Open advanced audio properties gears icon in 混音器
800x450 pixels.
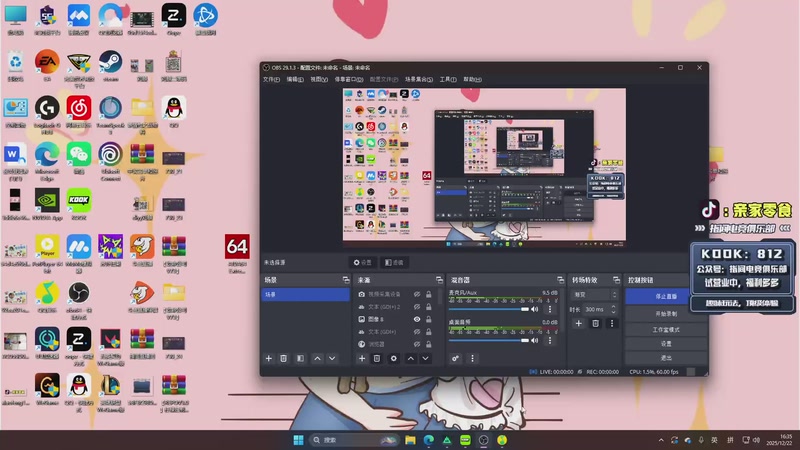455,359
